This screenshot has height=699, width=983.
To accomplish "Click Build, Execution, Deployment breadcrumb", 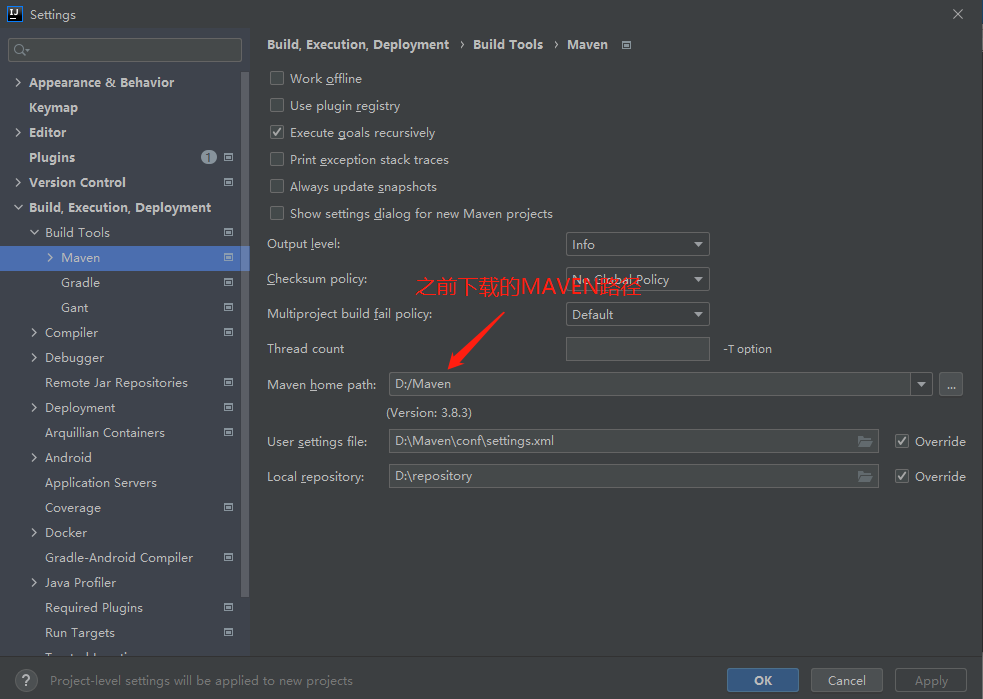I will (358, 45).
